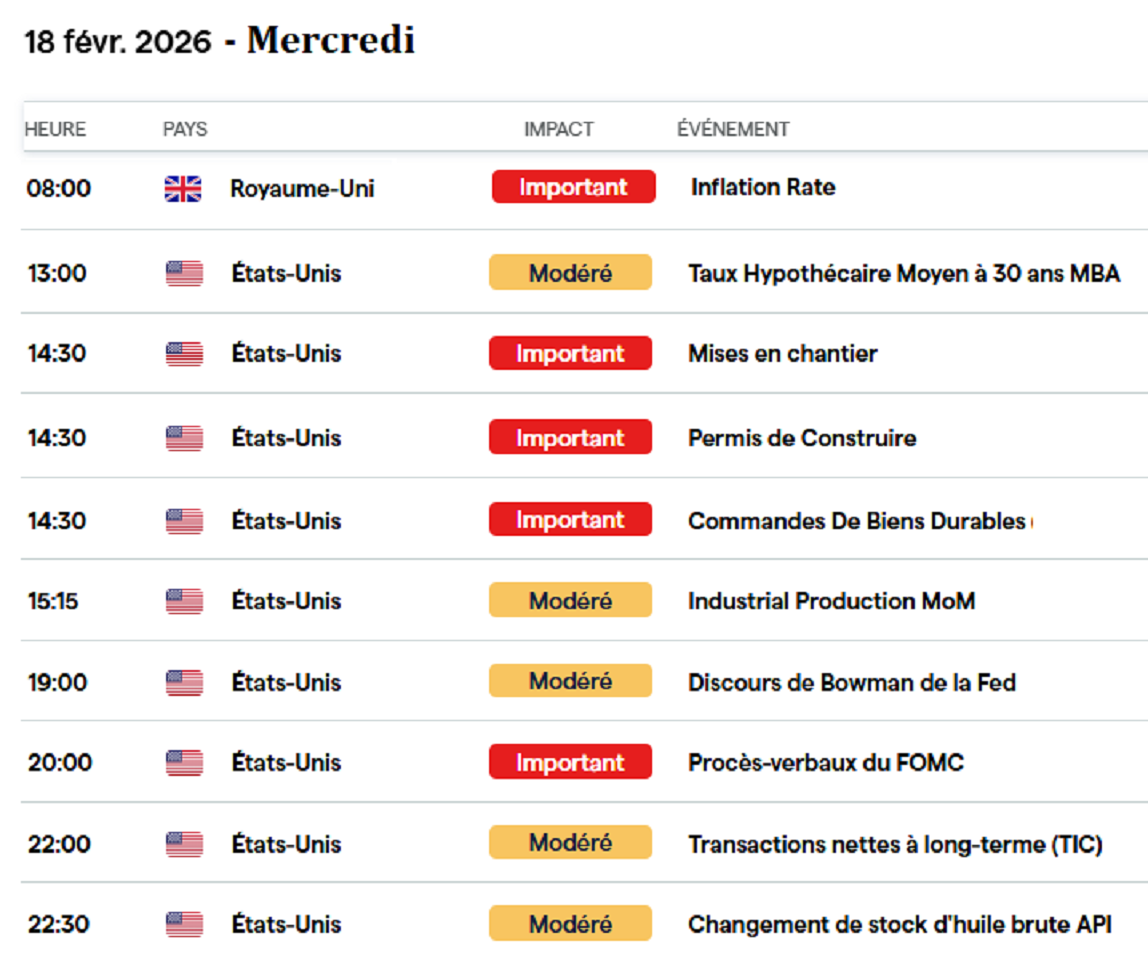Click the US flag in FOMC minutes row

click(184, 762)
